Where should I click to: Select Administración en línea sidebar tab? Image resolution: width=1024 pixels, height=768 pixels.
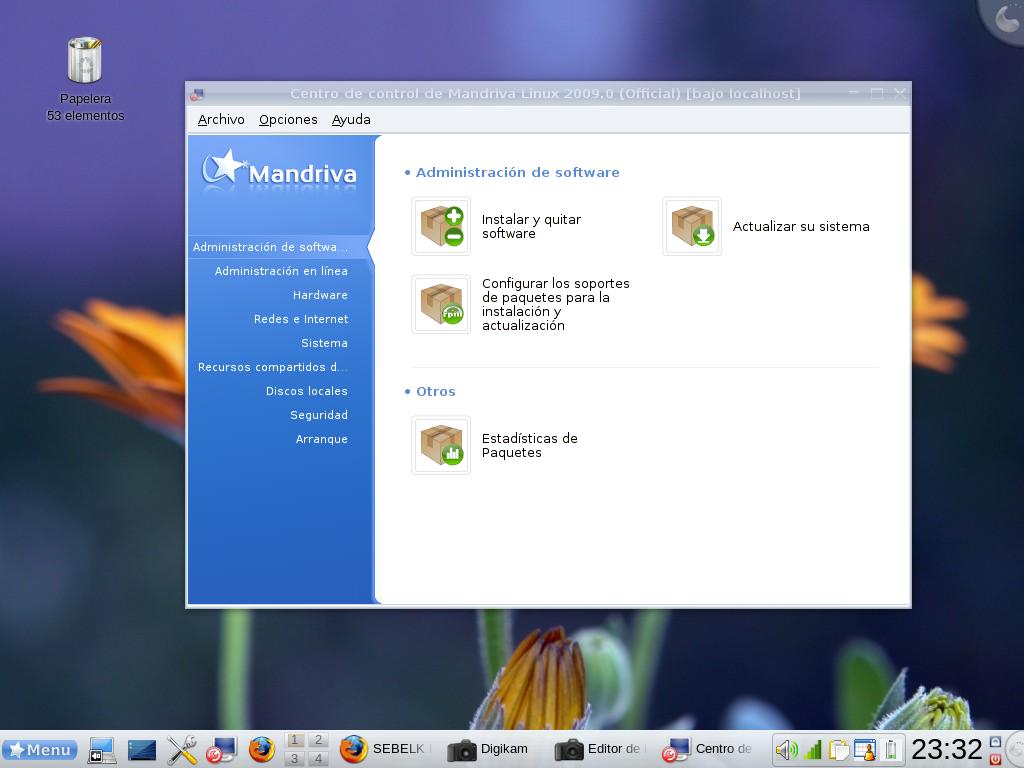coord(281,271)
